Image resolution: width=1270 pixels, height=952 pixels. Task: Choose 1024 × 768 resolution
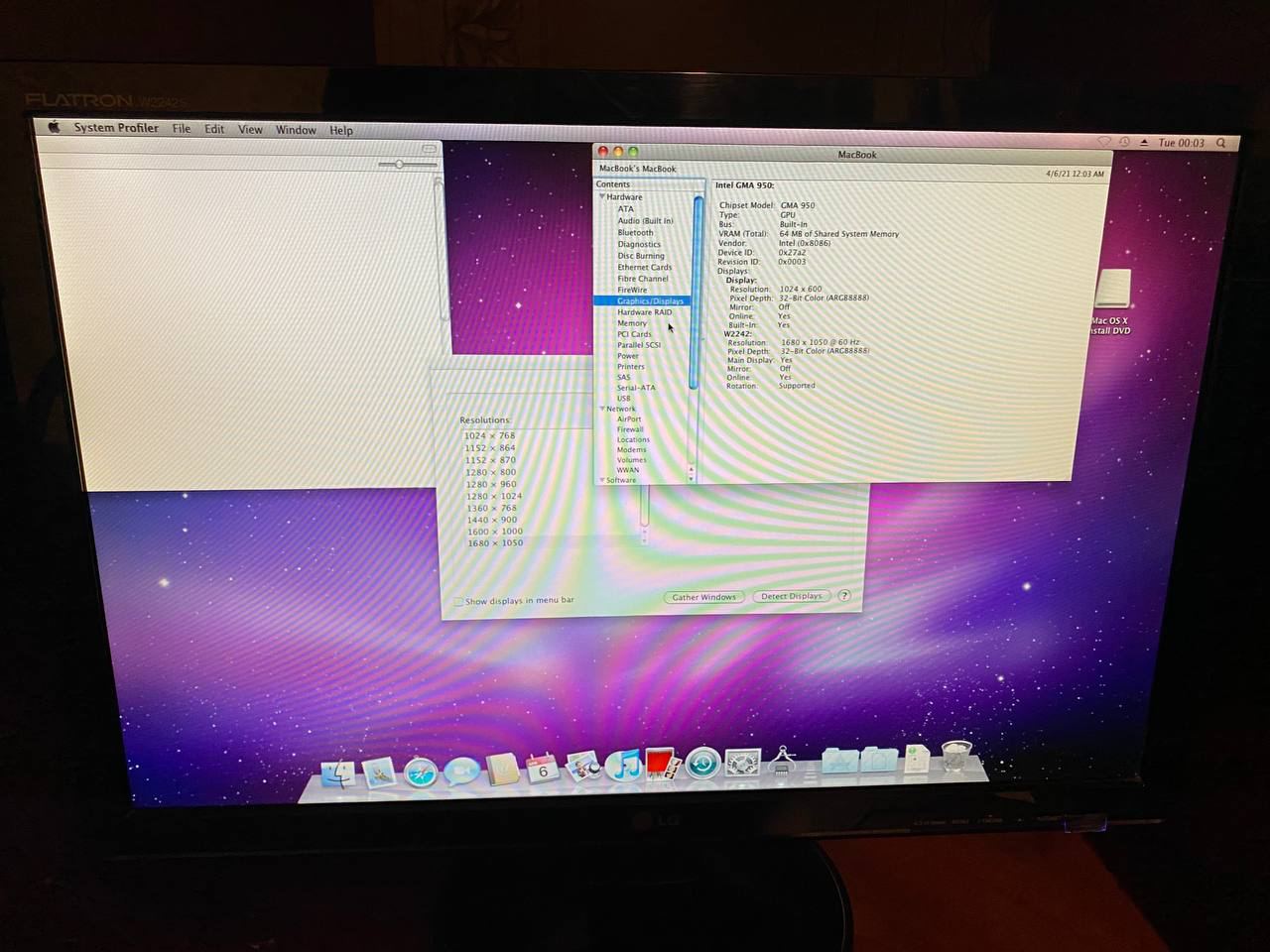click(x=489, y=436)
